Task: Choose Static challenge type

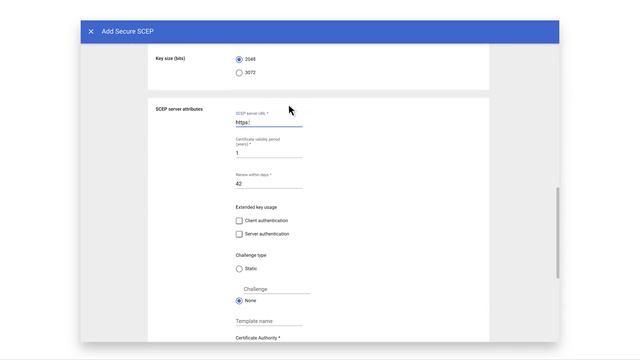Action: point(239,269)
